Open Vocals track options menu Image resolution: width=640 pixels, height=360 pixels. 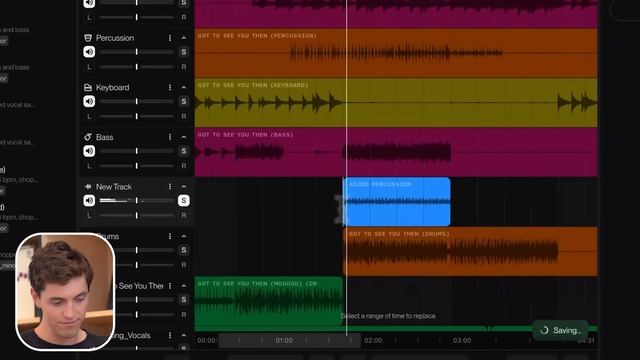pos(170,336)
